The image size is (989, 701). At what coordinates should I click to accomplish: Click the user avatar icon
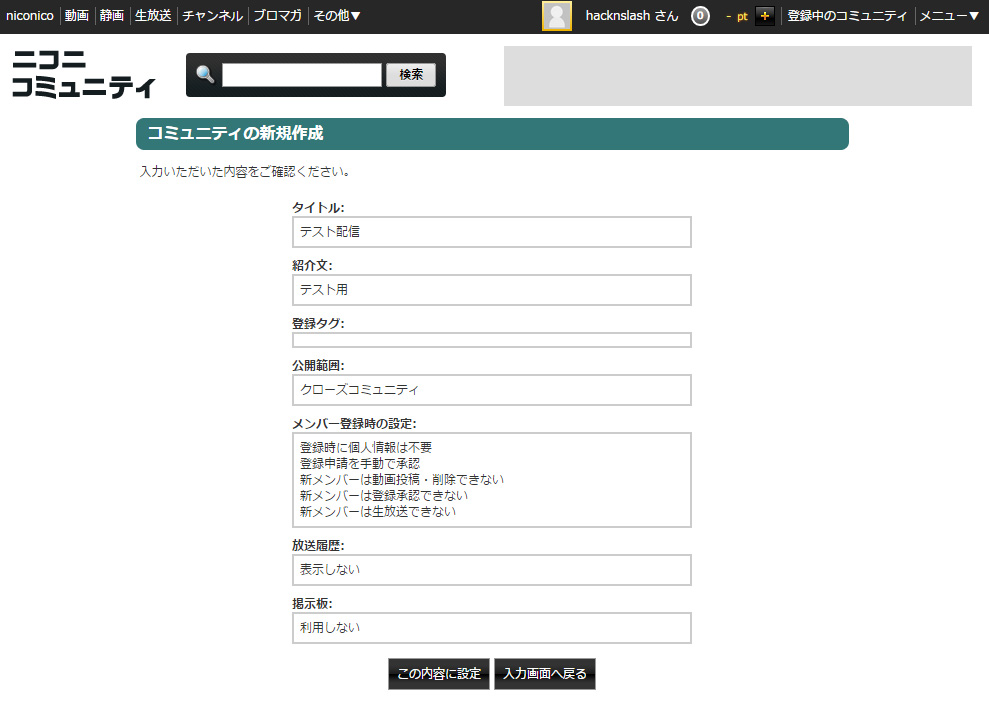click(x=557, y=16)
